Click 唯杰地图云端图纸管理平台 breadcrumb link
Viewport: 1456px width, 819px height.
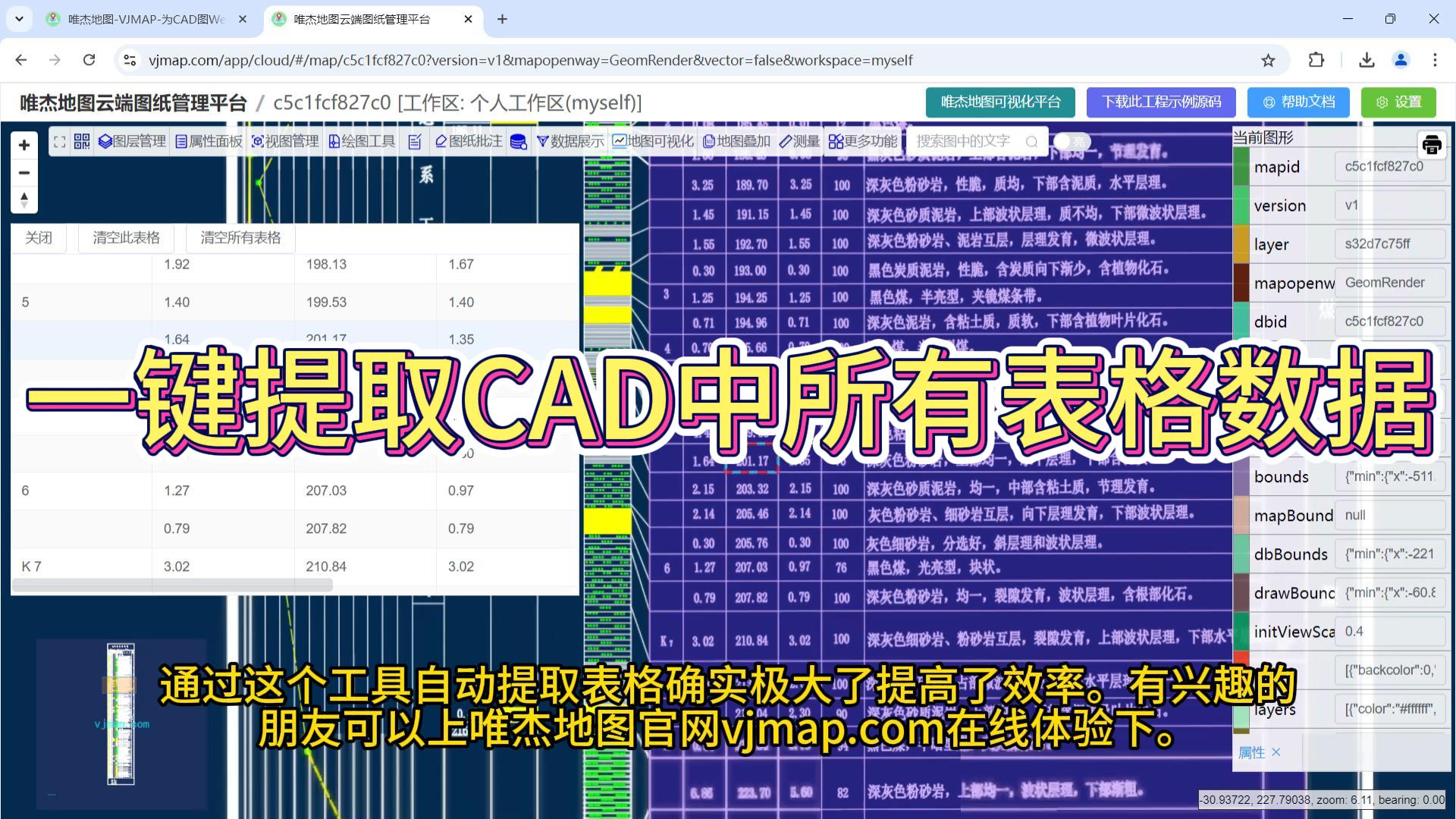[133, 103]
